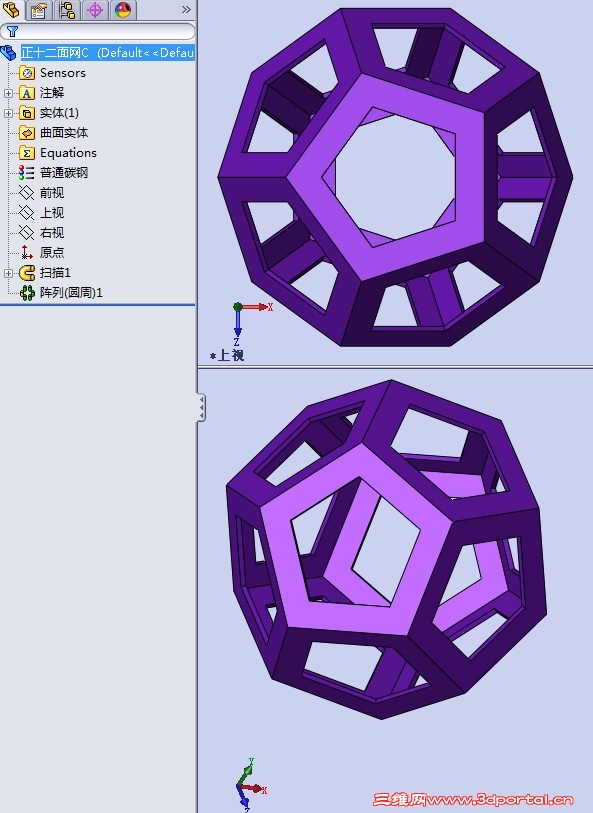Click the Equations sigma icon
This screenshot has height=813, width=593.
(27, 152)
